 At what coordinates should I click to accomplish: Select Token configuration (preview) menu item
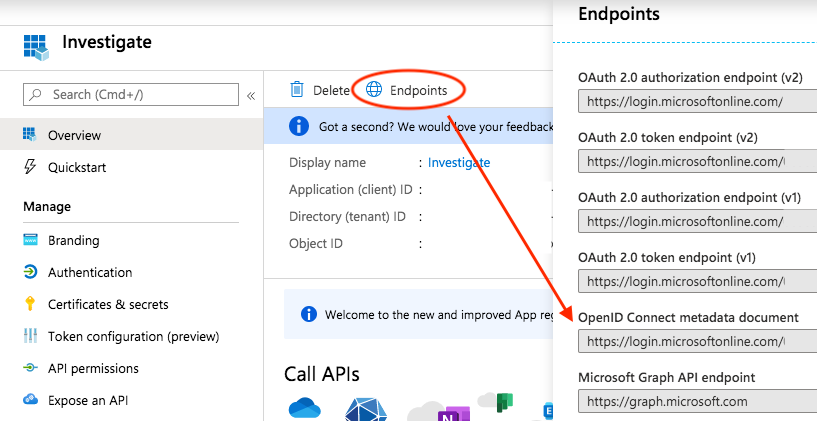133,336
